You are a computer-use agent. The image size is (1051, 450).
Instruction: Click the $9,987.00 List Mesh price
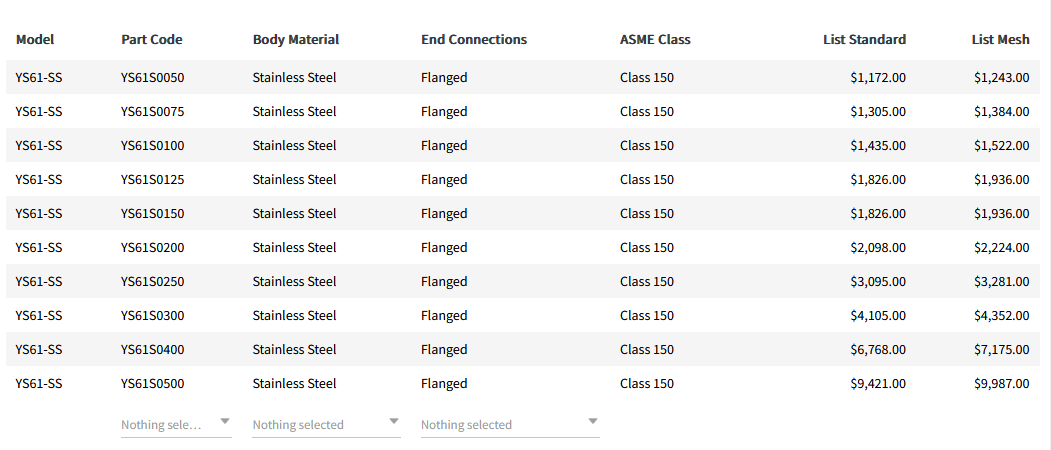tap(1001, 384)
